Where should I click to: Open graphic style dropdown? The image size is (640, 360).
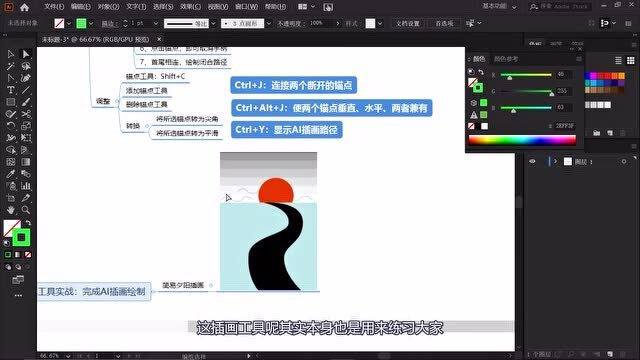point(380,24)
